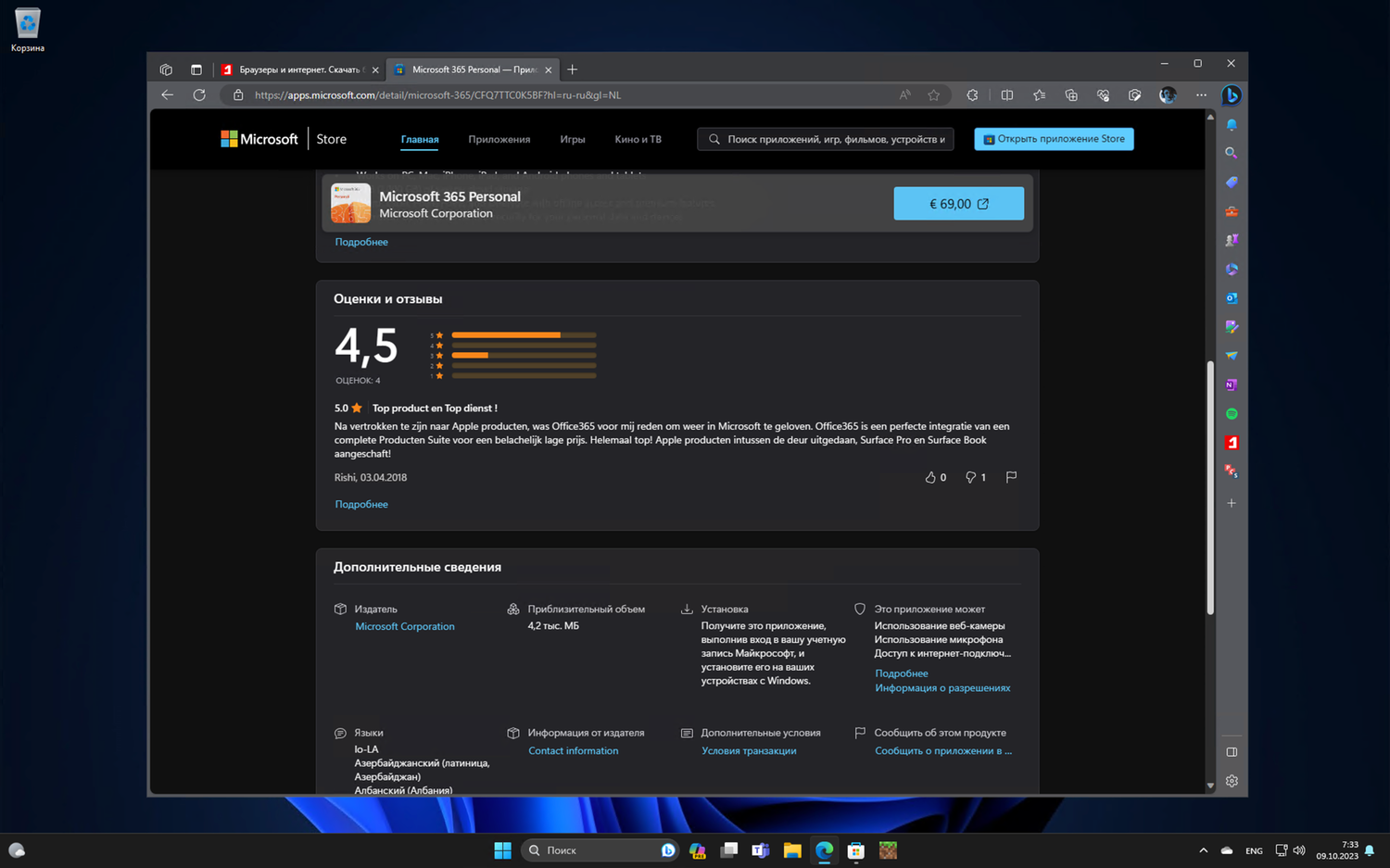Close the Браузеры и интернет tab

click(x=375, y=69)
